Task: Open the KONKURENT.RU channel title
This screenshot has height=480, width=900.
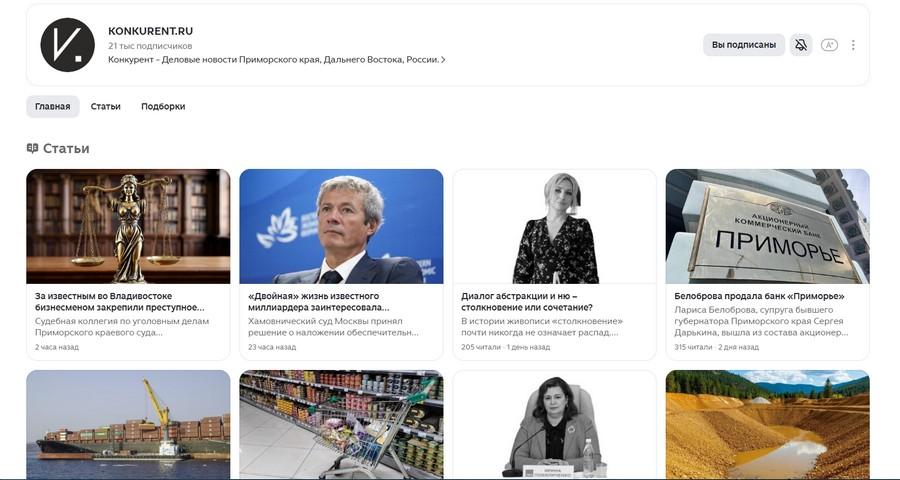Action: [x=150, y=31]
